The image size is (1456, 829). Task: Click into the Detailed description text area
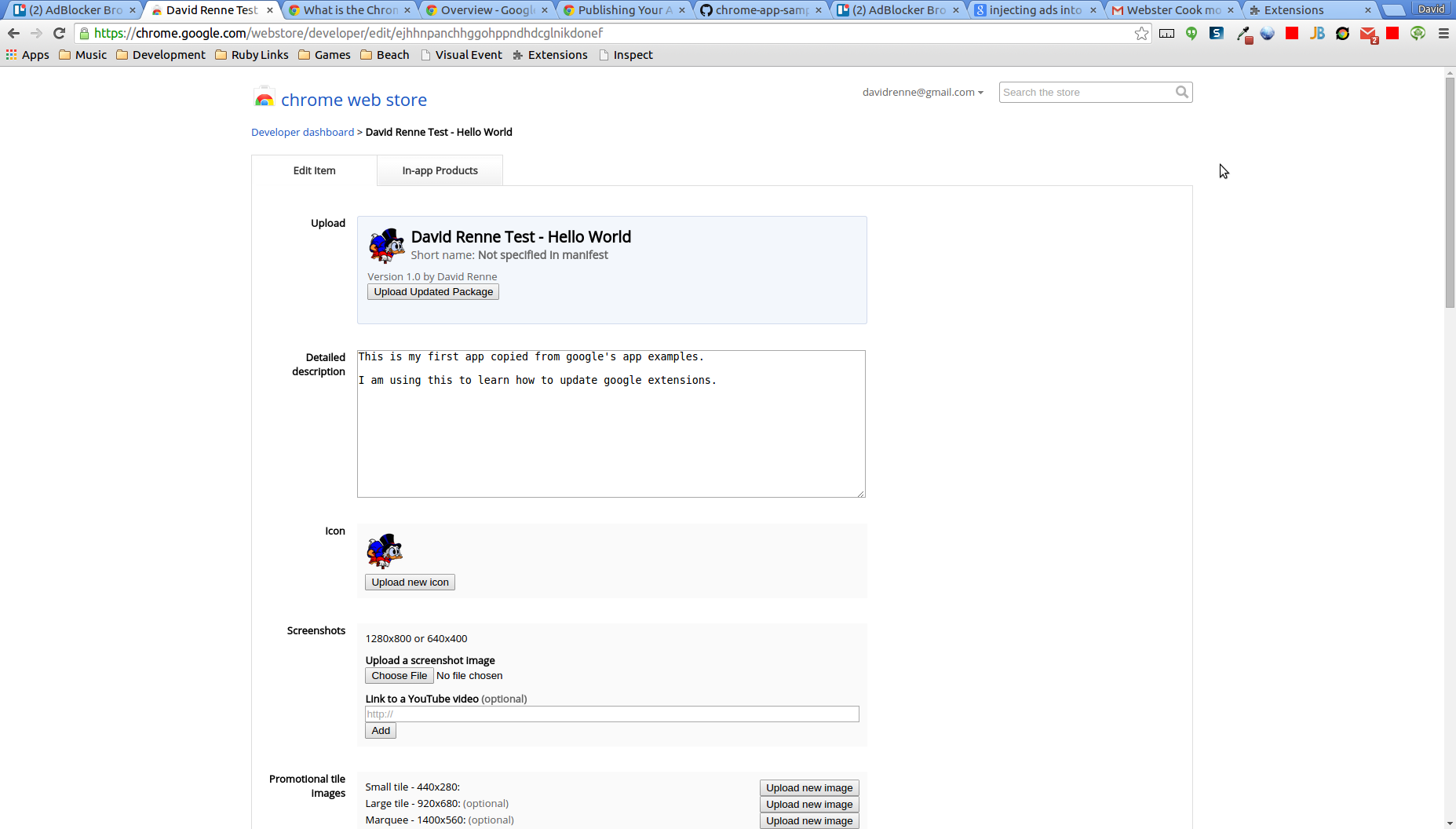coord(611,424)
